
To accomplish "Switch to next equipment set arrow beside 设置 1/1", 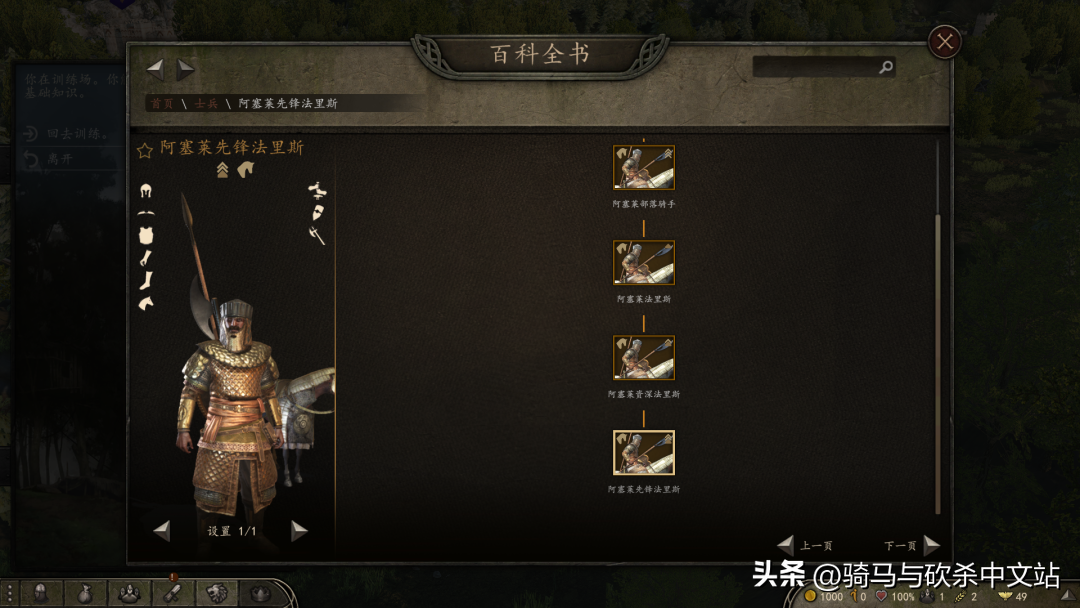I will (298, 531).
